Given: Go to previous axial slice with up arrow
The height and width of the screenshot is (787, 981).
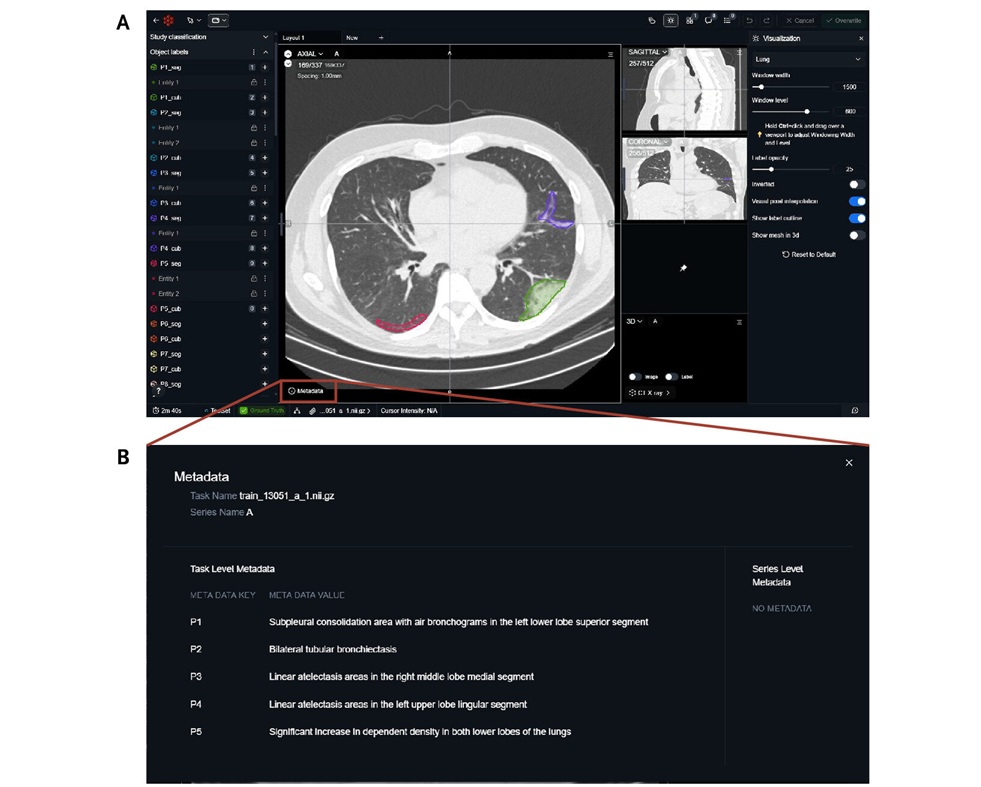Looking at the screenshot, I should tap(288, 54).
